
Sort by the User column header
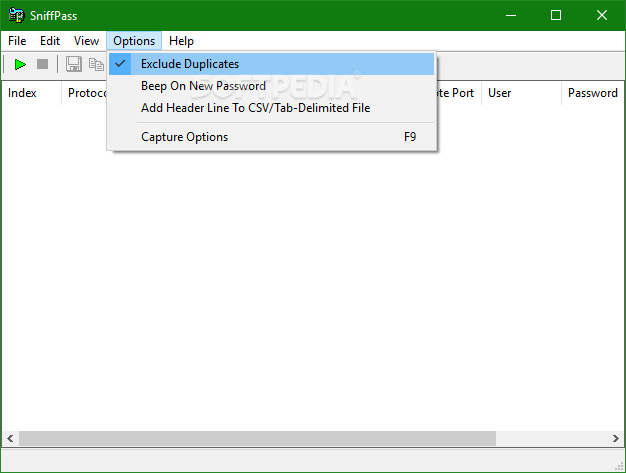point(521,93)
